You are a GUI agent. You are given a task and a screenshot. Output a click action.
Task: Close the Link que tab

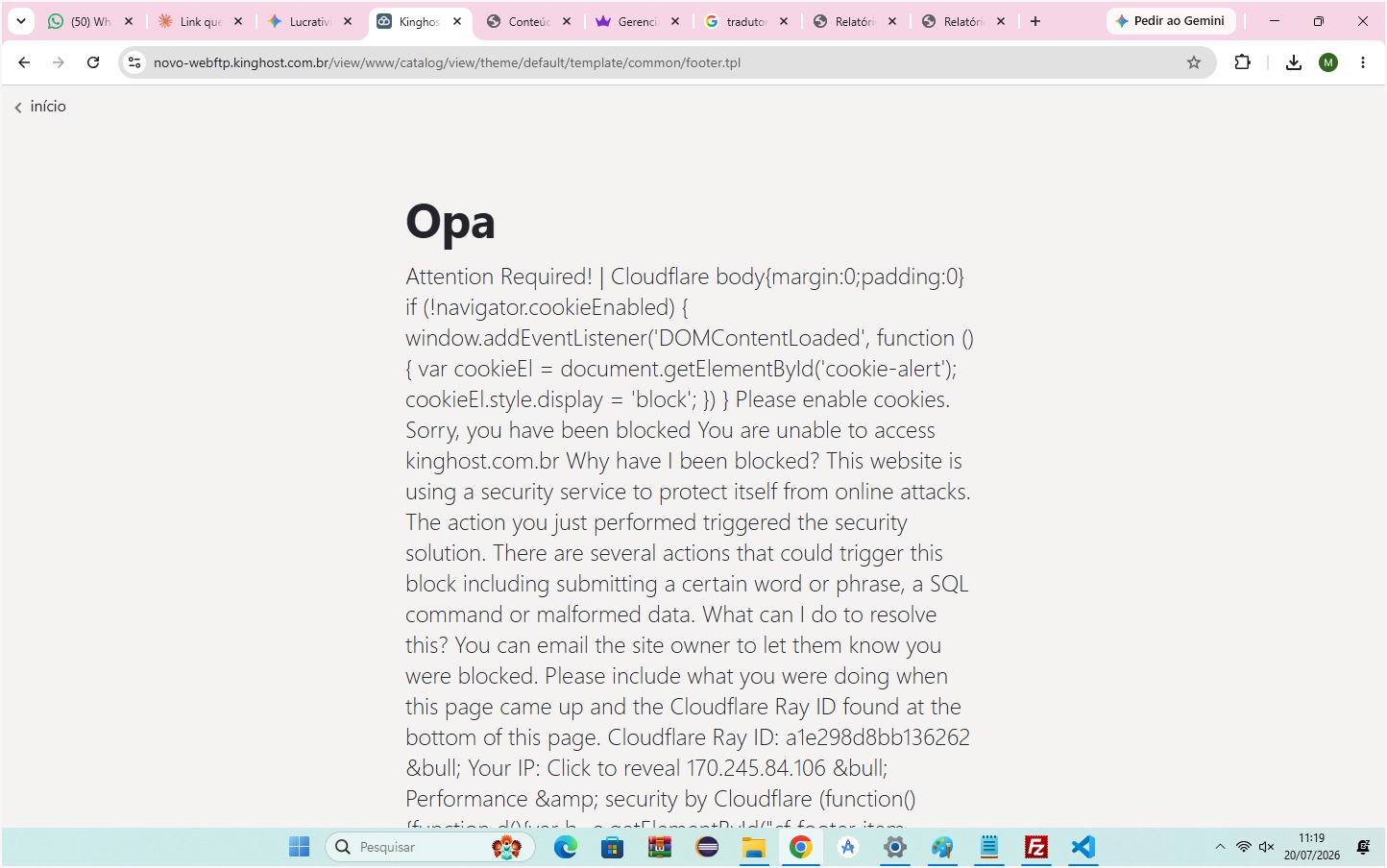(238, 21)
